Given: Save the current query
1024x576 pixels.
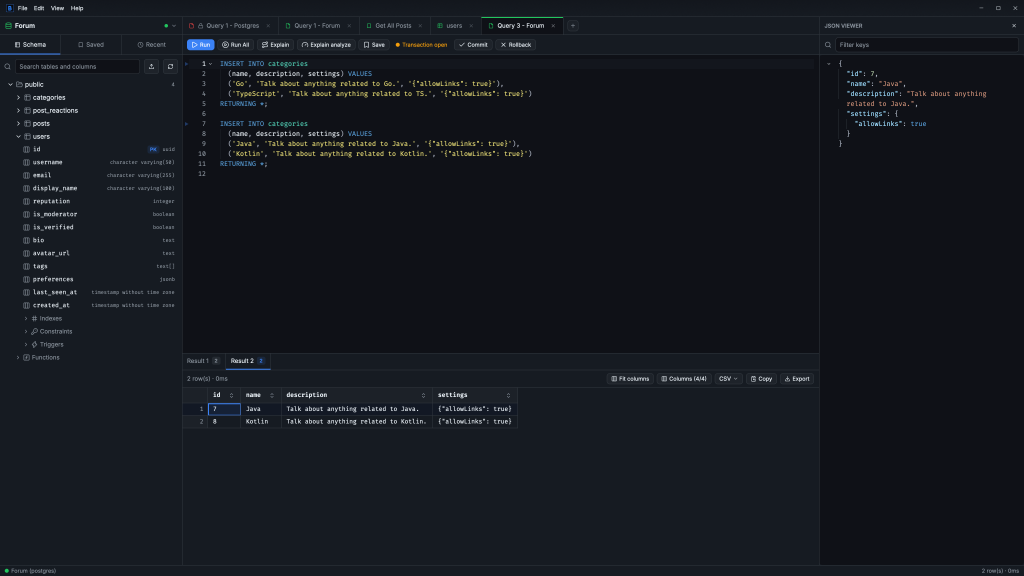Looking at the screenshot, I should [374, 45].
